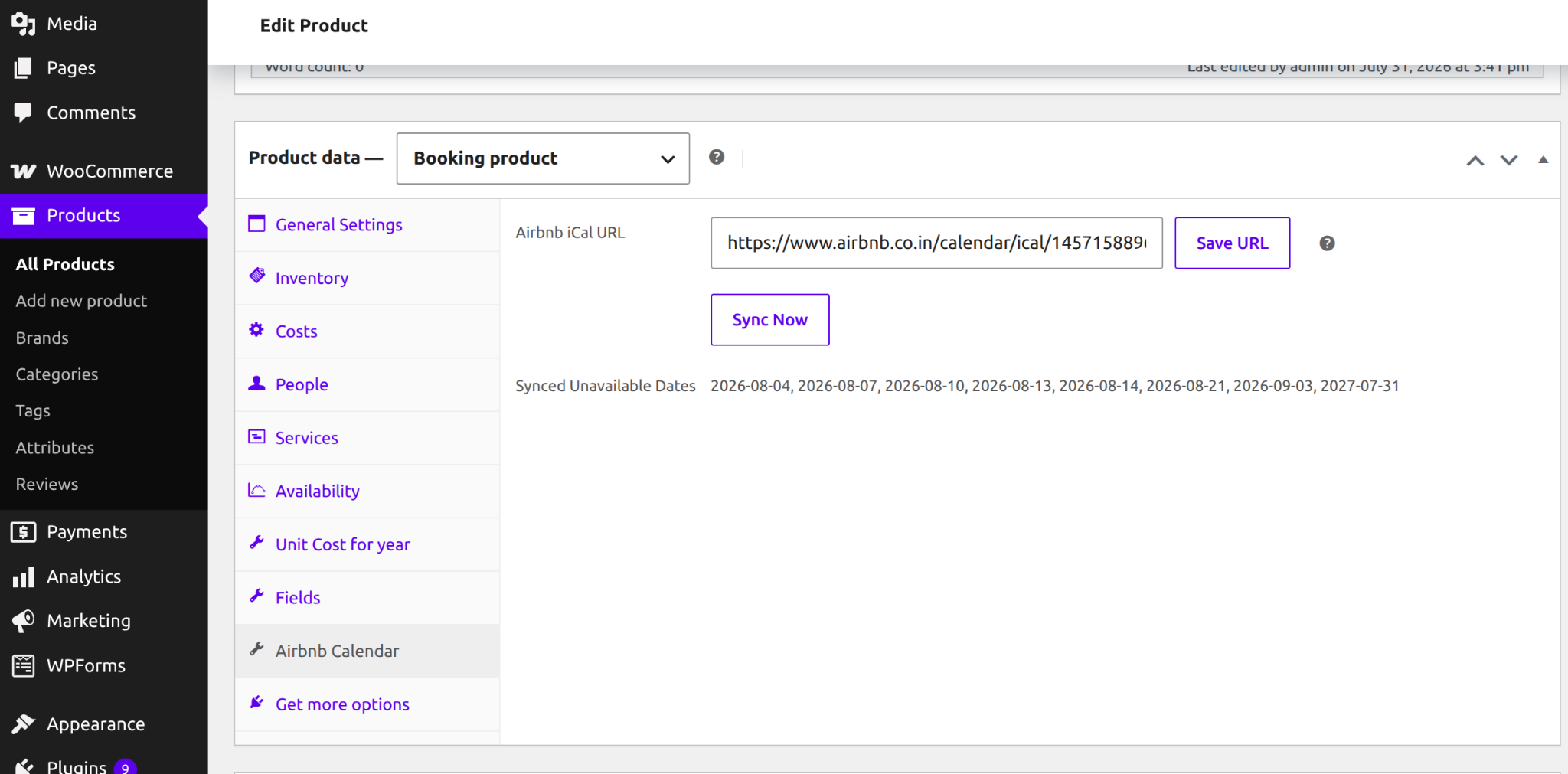Click the Appearance paintbrush icon
1568x774 pixels.
coord(23,724)
